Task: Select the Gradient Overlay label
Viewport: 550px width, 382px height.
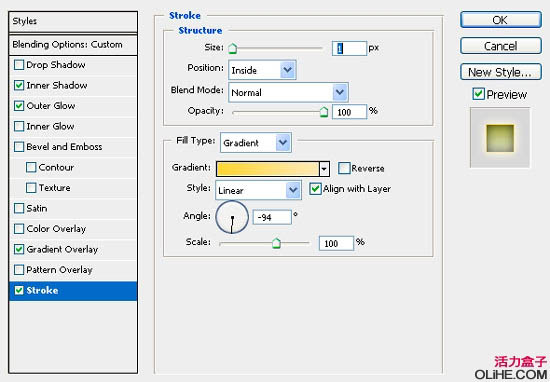Action: click(62, 249)
